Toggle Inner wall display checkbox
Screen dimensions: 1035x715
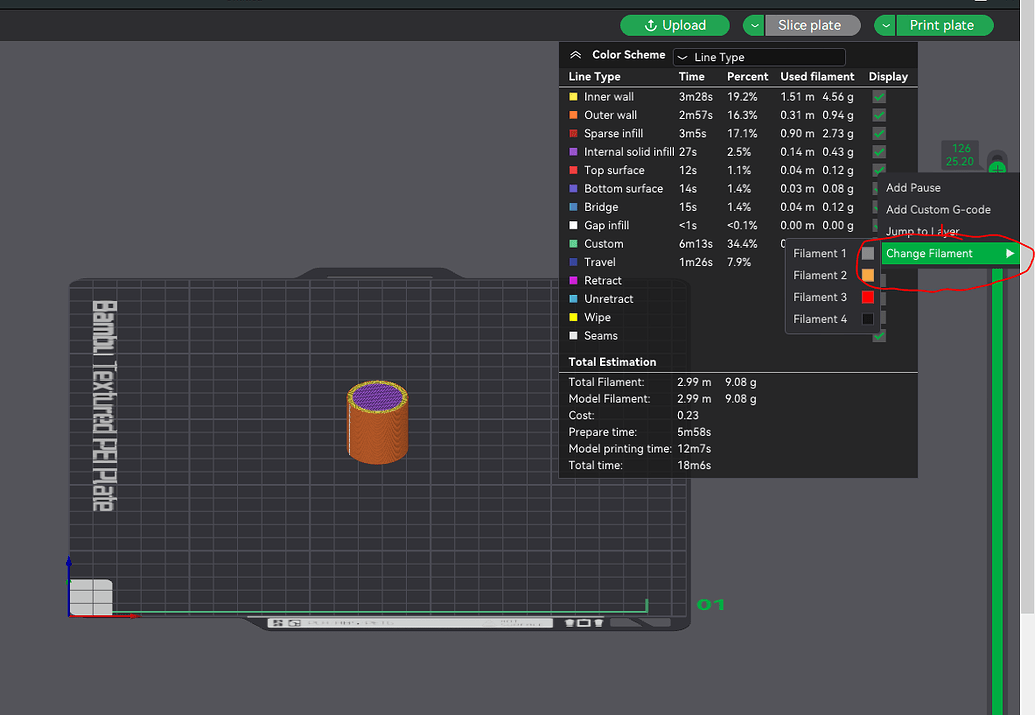click(x=879, y=97)
